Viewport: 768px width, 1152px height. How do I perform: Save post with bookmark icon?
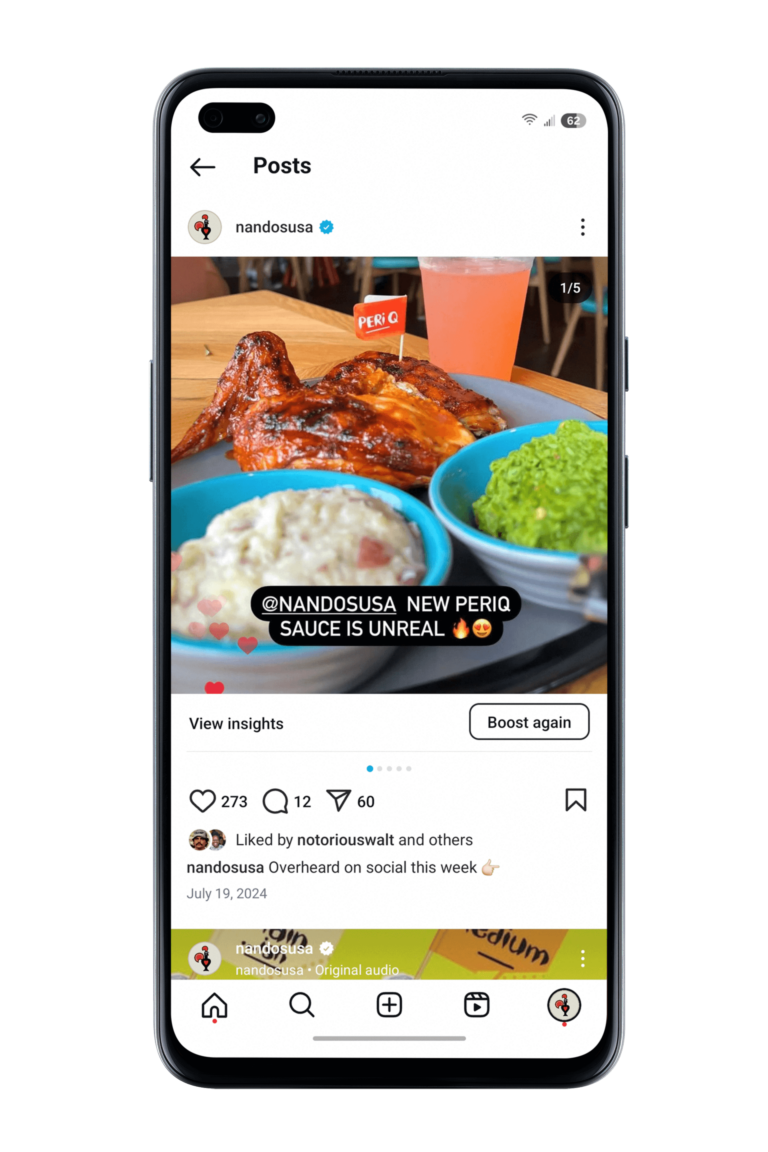coord(575,800)
